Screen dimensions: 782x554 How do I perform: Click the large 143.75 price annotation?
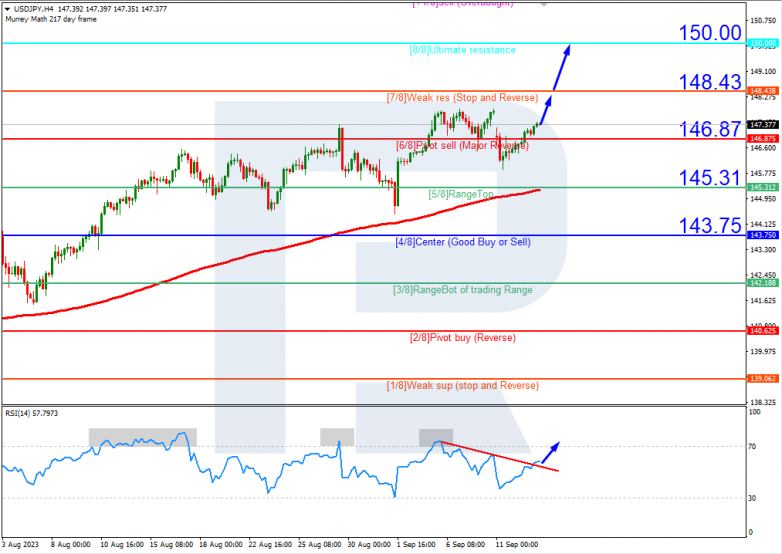(710, 225)
